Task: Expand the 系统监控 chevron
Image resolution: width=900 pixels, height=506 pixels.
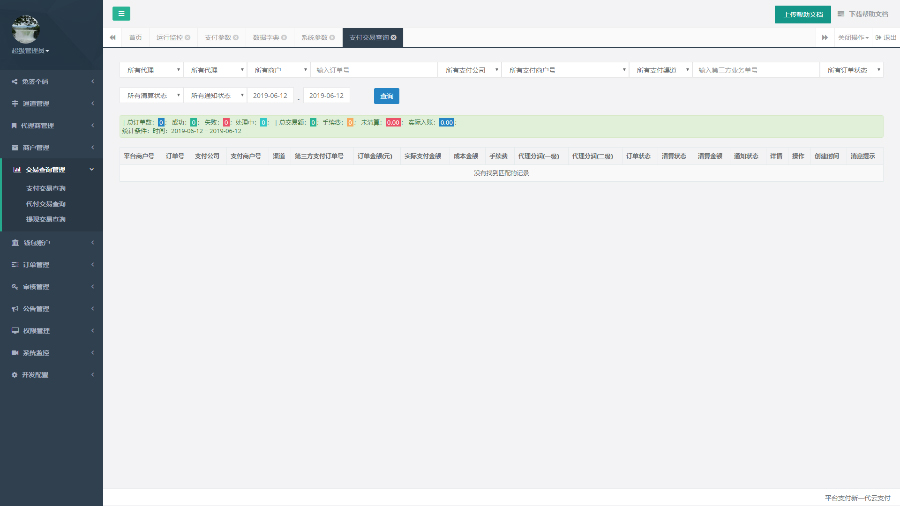Action: tap(92, 353)
